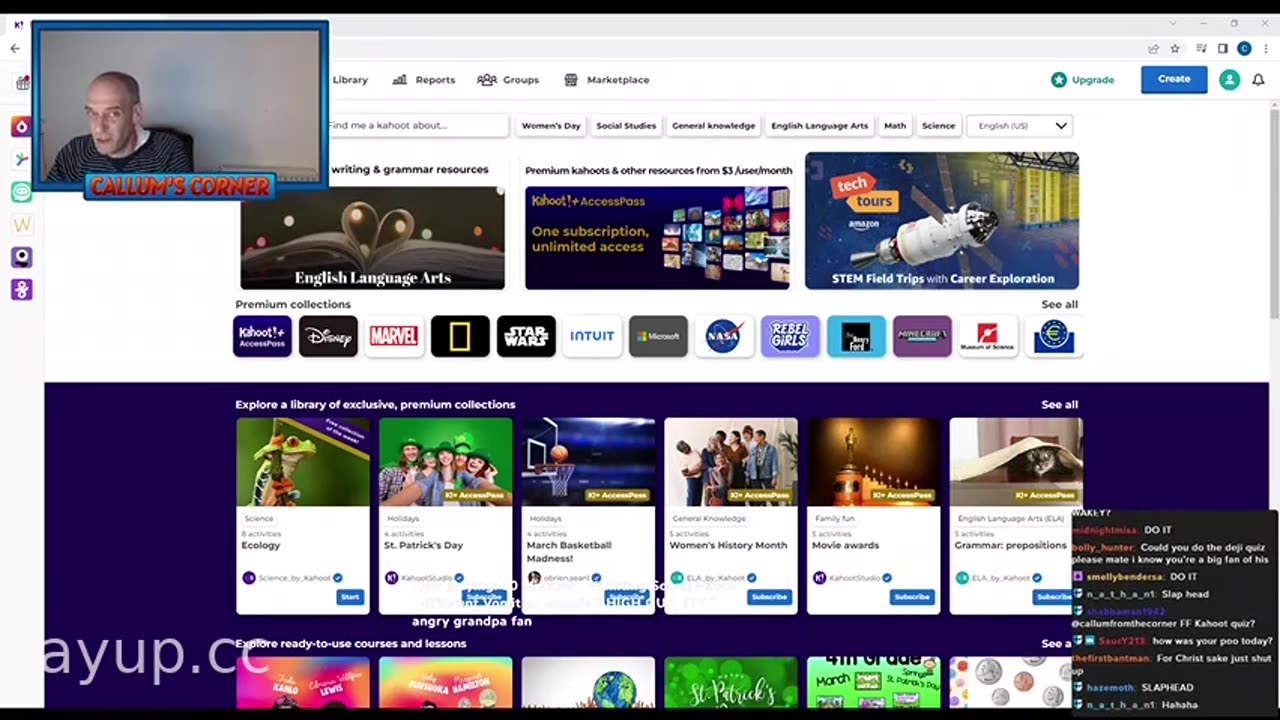Image resolution: width=1280 pixels, height=720 pixels.
Task: Open the Chrome three-dot menu
Action: (1265, 48)
